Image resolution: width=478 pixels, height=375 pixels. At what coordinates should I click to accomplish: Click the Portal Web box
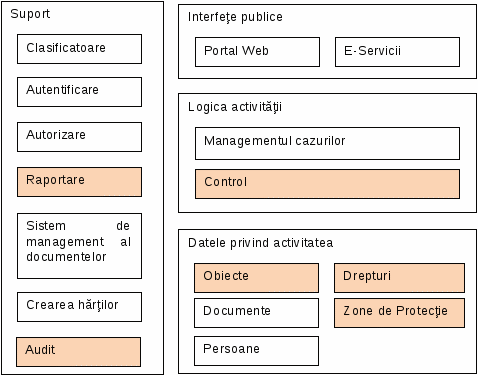coord(257,52)
